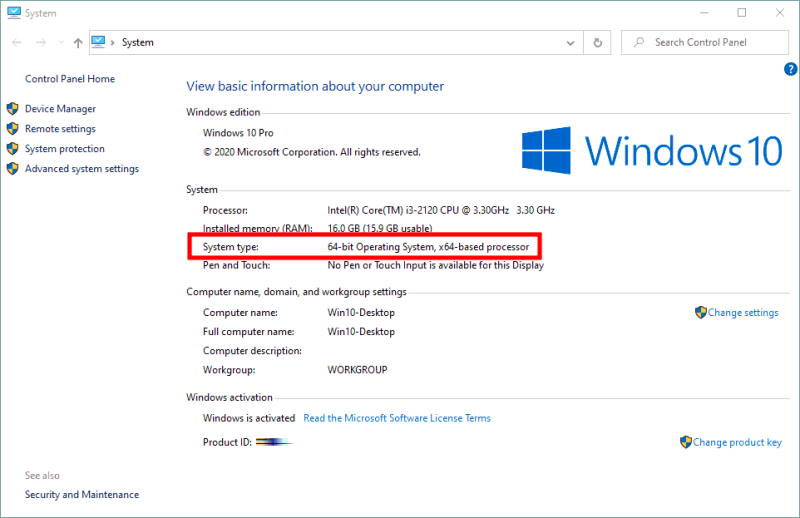The height and width of the screenshot is (518, 800).
Task: Click the search magnifier icon
Action: [639, 42]
